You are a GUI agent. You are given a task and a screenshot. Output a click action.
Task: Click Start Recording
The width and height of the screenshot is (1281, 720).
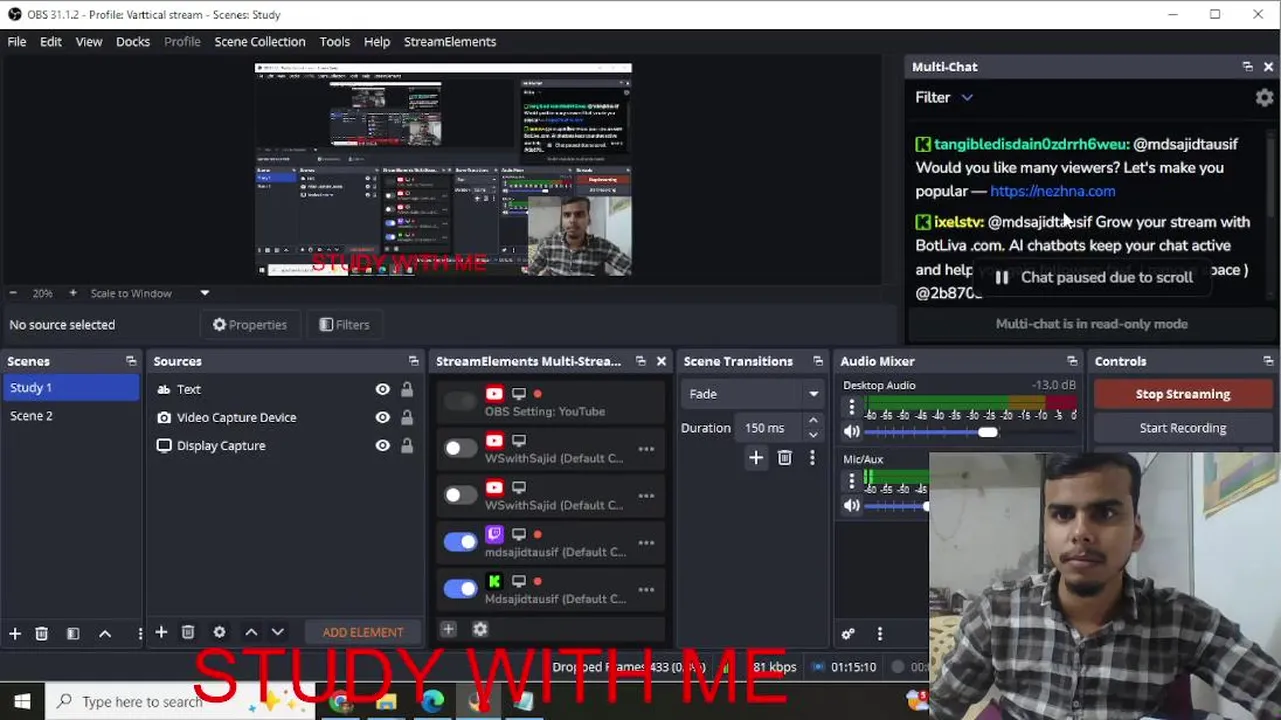pyautogui.click(x=1183, y=428)
